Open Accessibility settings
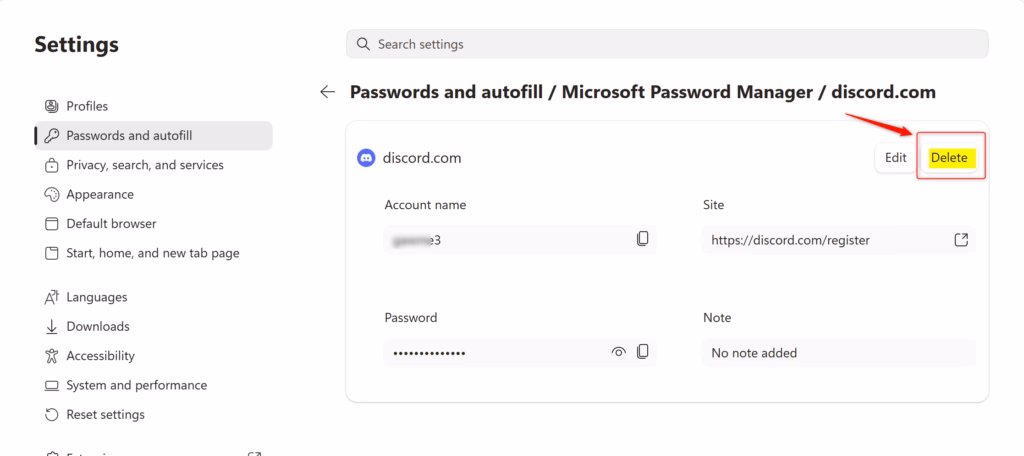The height and width of the screenshot is (456, 1024). (100, 355)
